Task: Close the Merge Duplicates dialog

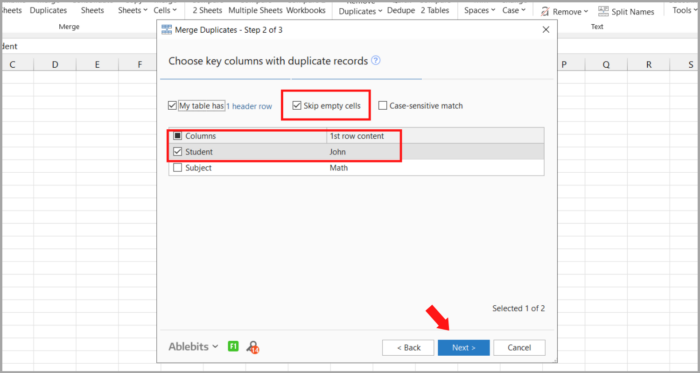Action: tap(546, 30)
